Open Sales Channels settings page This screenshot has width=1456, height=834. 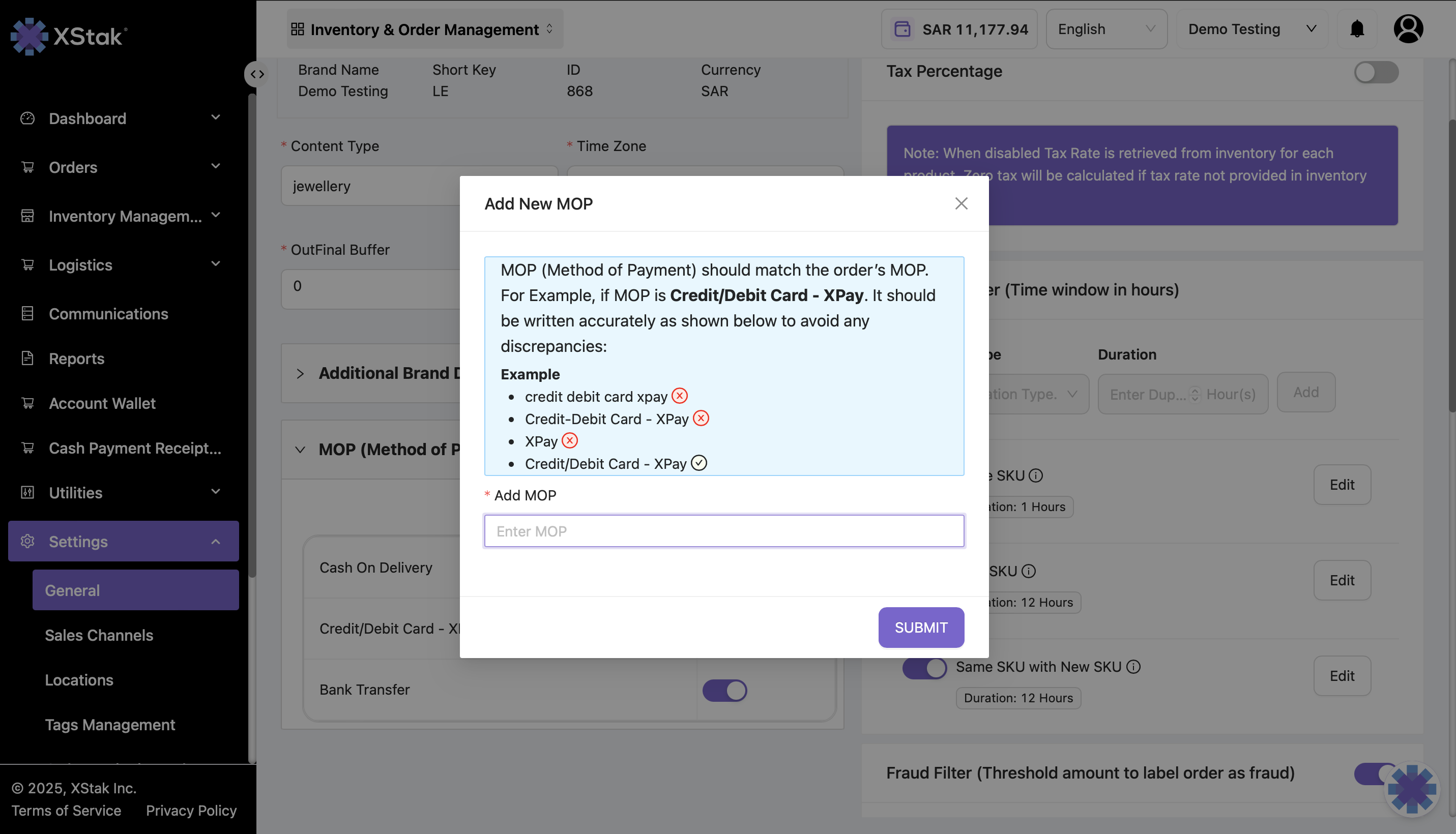click(99, 635)
